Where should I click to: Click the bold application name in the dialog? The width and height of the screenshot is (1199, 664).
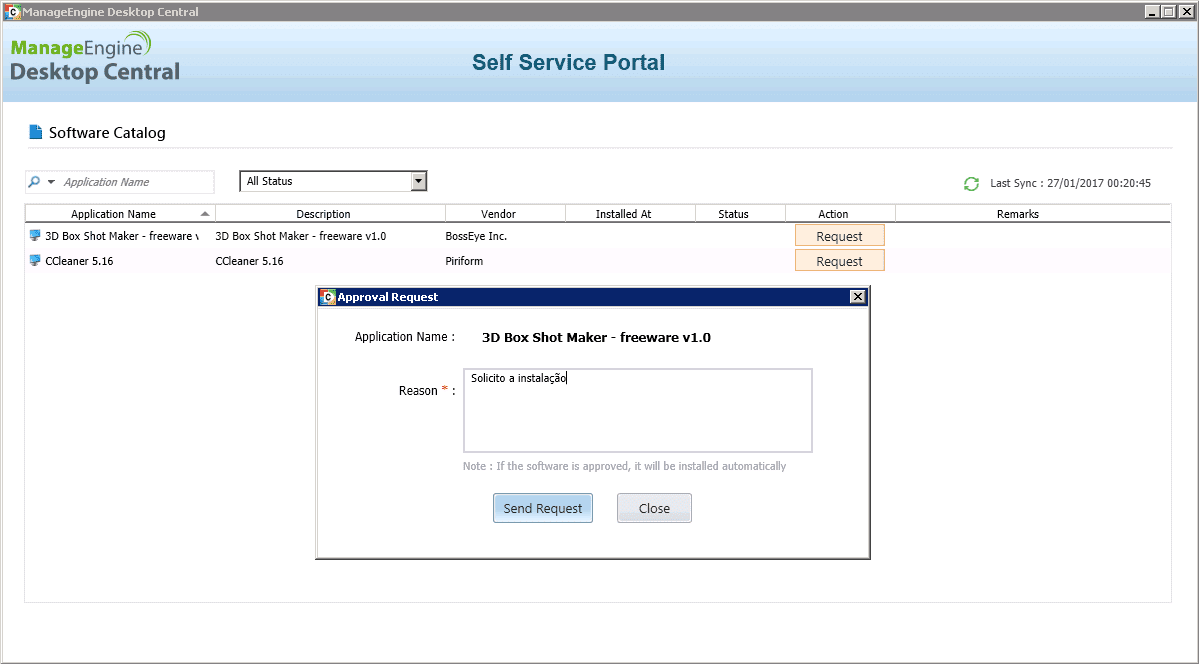596,337
